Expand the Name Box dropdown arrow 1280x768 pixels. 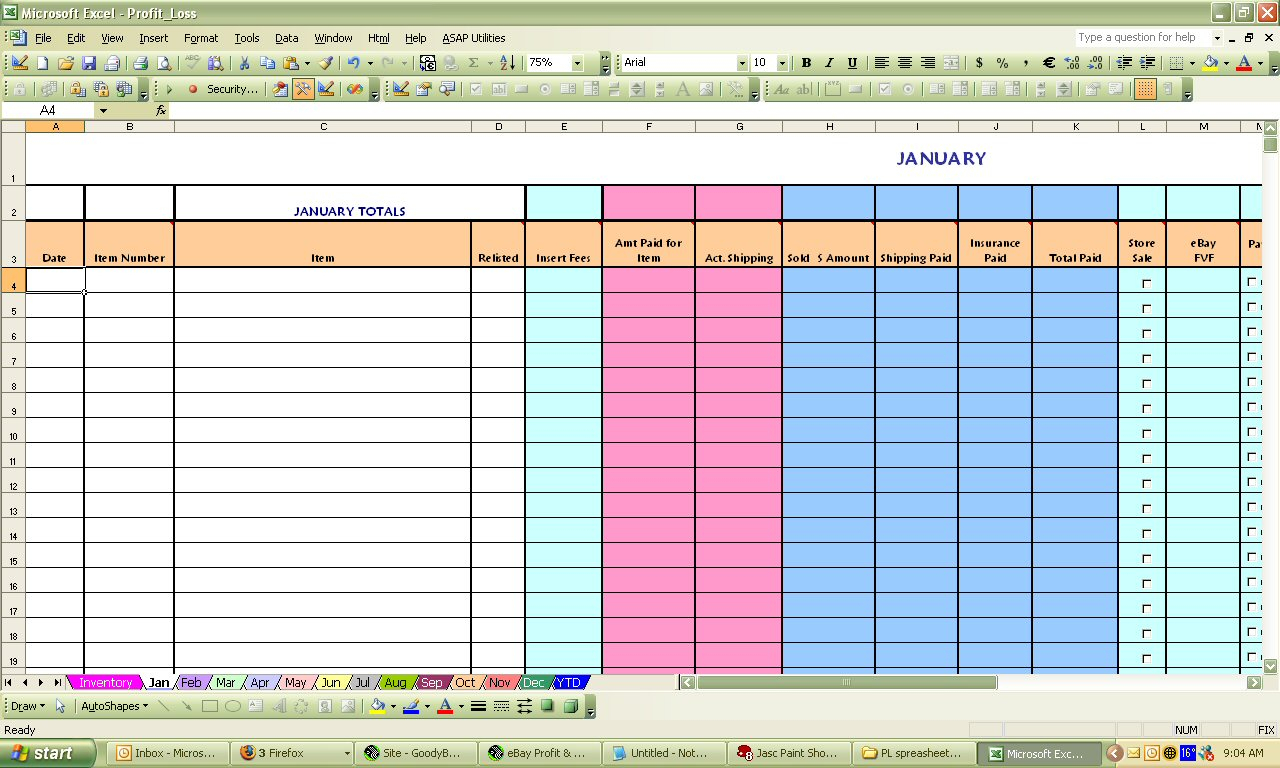(103, 110)
